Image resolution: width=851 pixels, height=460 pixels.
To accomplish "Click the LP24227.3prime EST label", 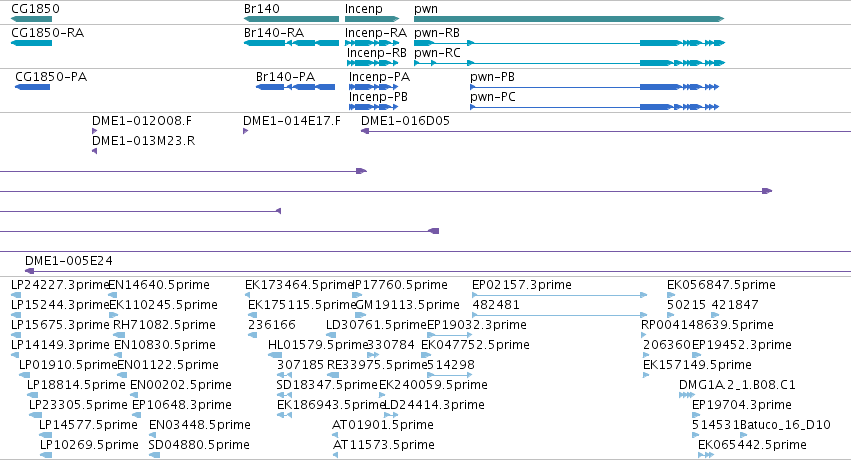I will coord(60,285).
